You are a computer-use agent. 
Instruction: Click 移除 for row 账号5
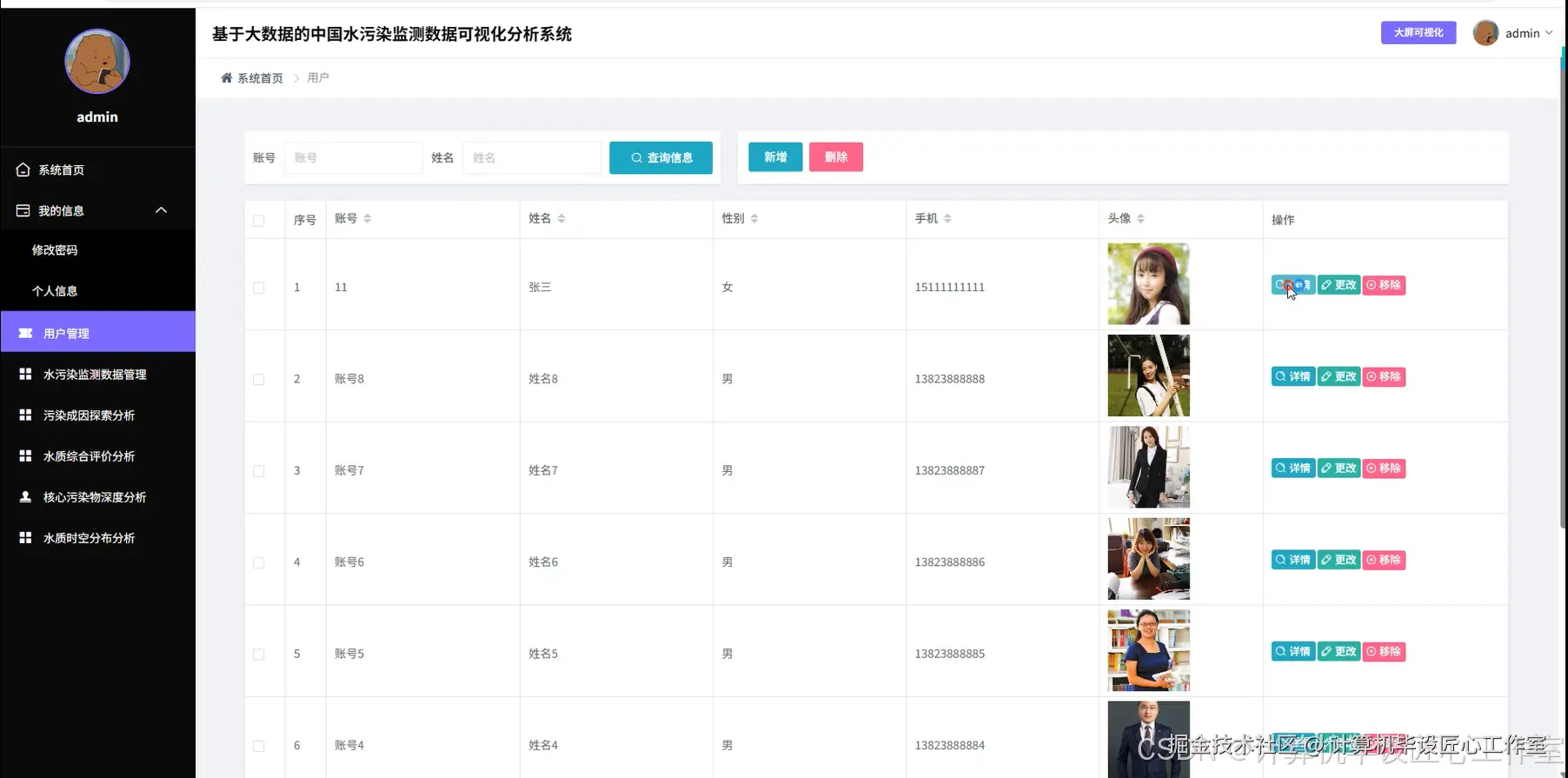[x=1384, y=652]
